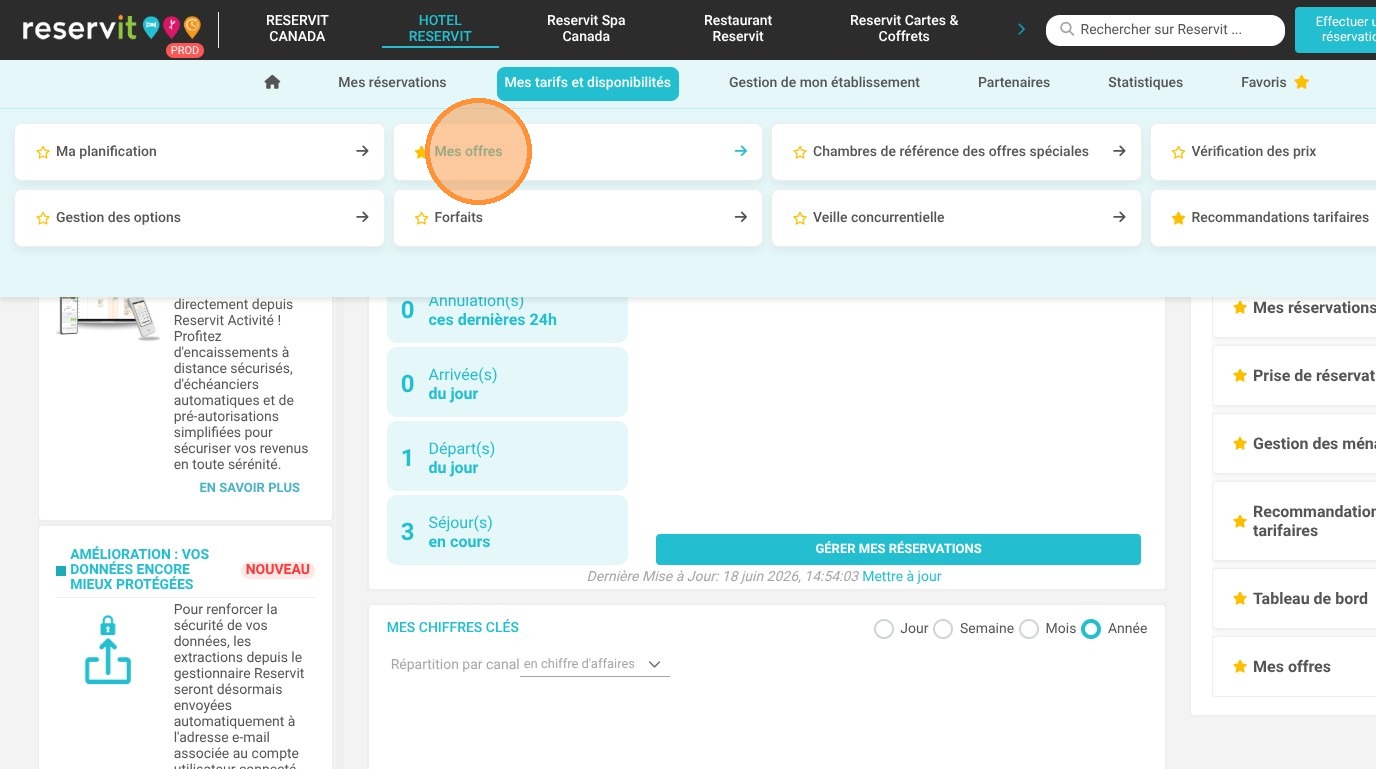1376x769 pixels.
Task: Click the secure upload lock icon
Action: tap(108, 651)
